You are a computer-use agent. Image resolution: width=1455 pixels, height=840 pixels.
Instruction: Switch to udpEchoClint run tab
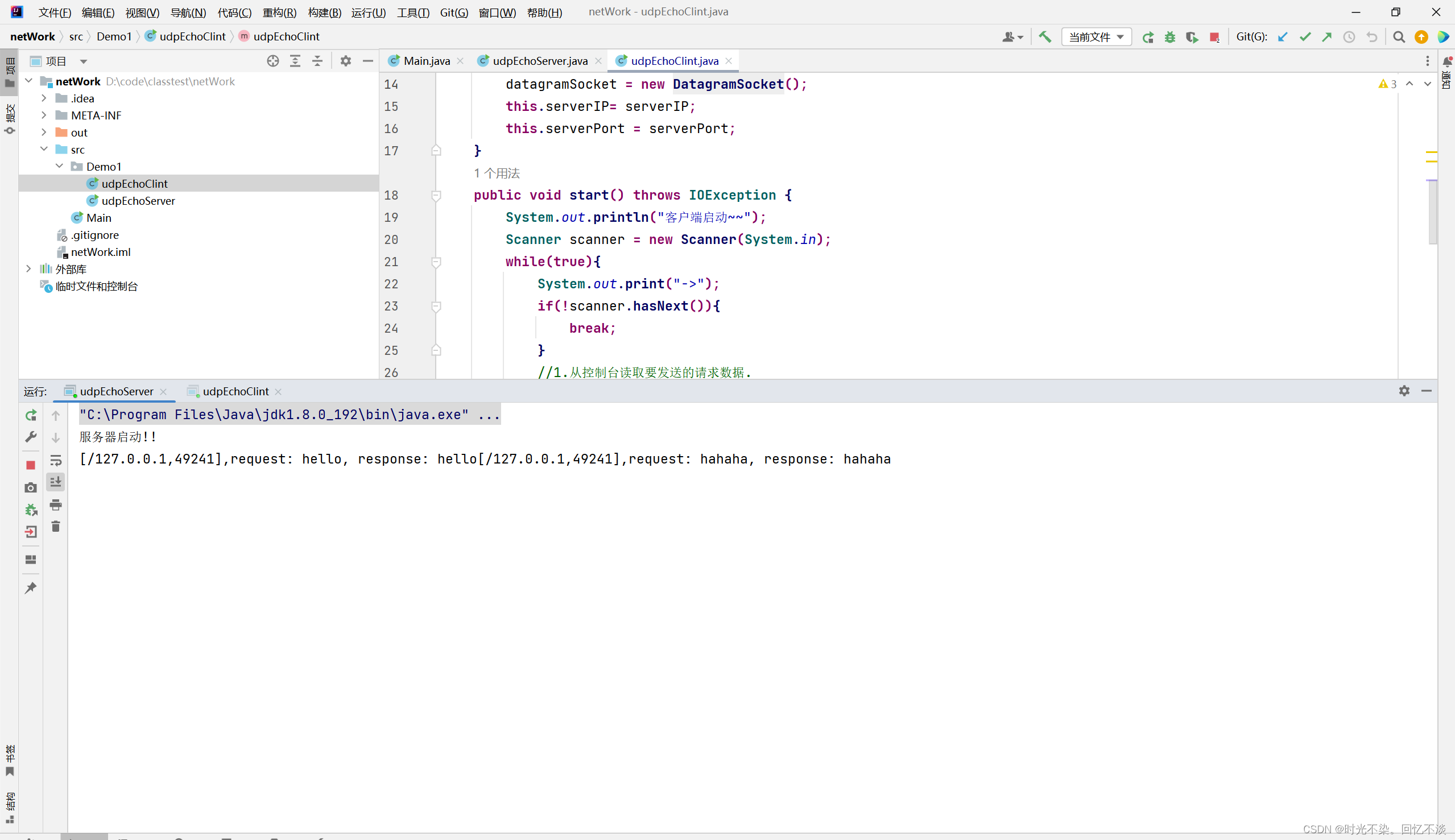pyautogui.click(x=235, y=391)
